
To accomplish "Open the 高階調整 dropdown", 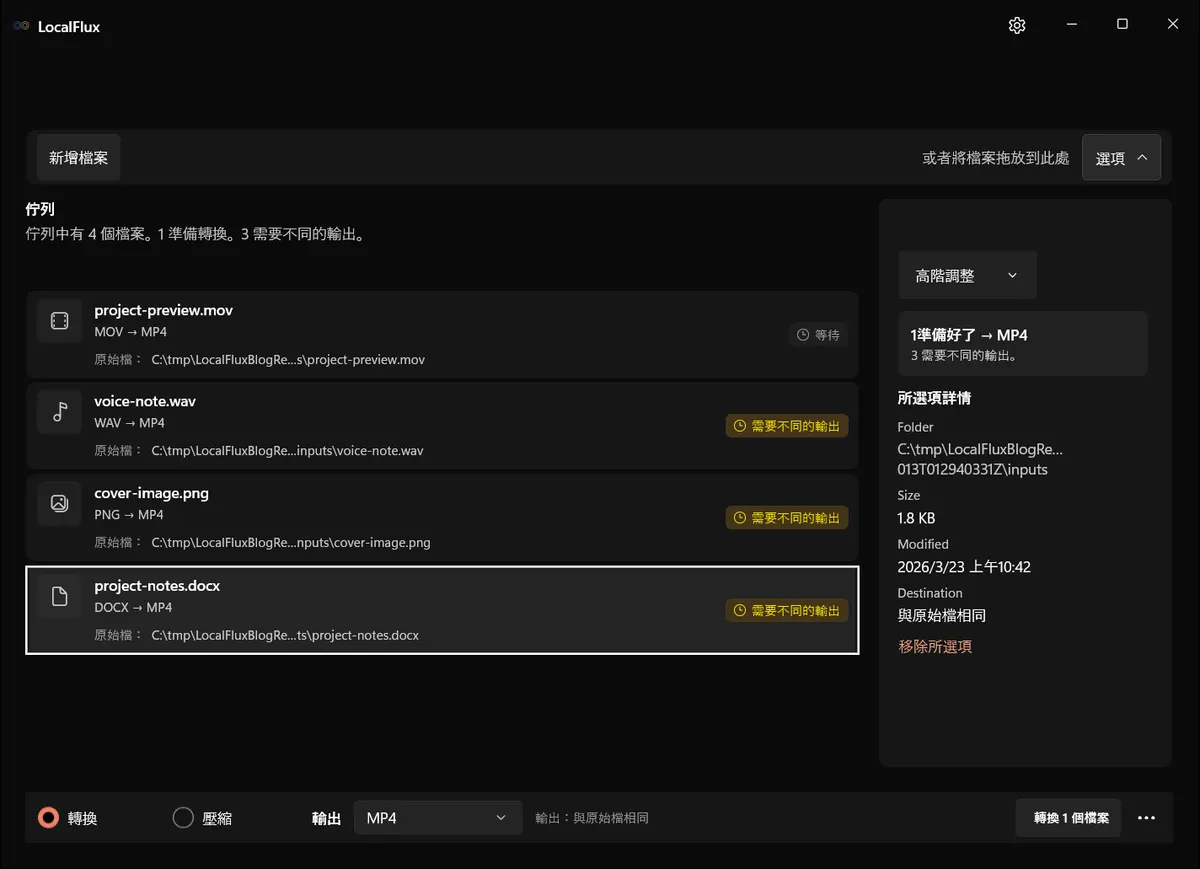I will click(x=967, y=275).
